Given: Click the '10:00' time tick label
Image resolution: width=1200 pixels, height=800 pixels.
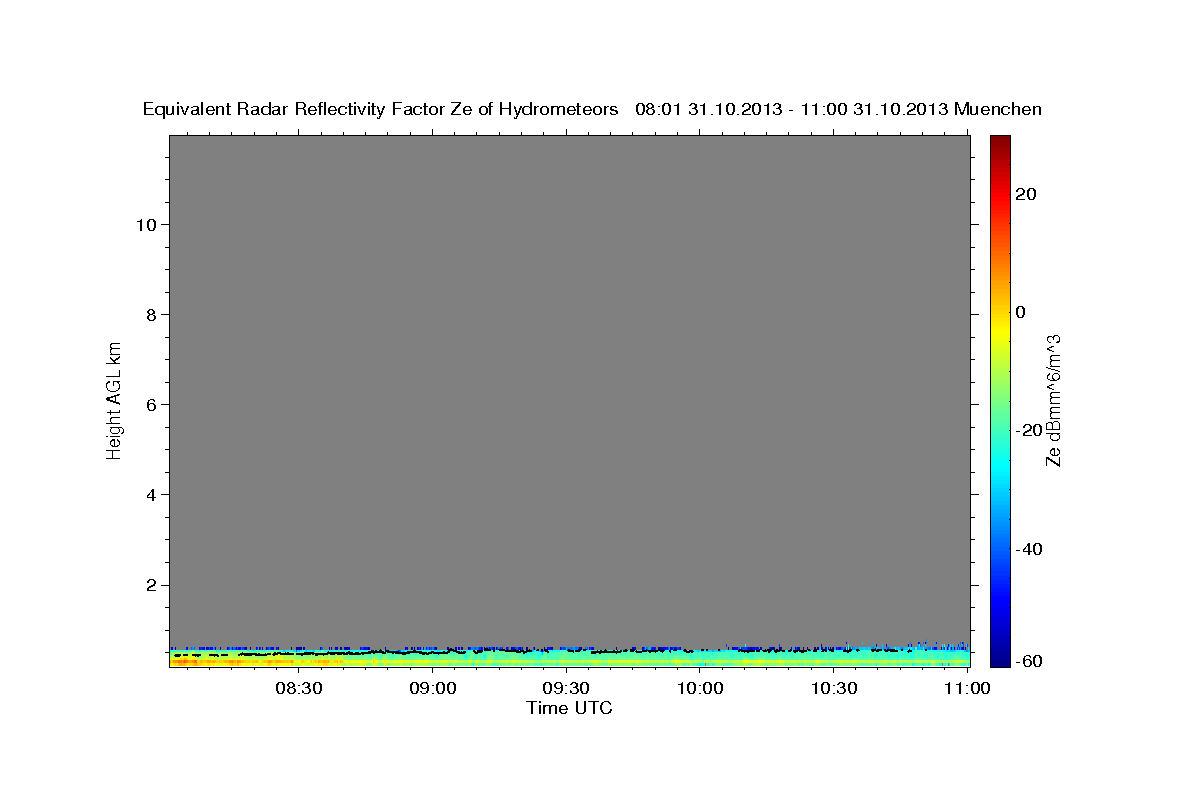Looking at the screenshot, I should click(x=700, y=688).
